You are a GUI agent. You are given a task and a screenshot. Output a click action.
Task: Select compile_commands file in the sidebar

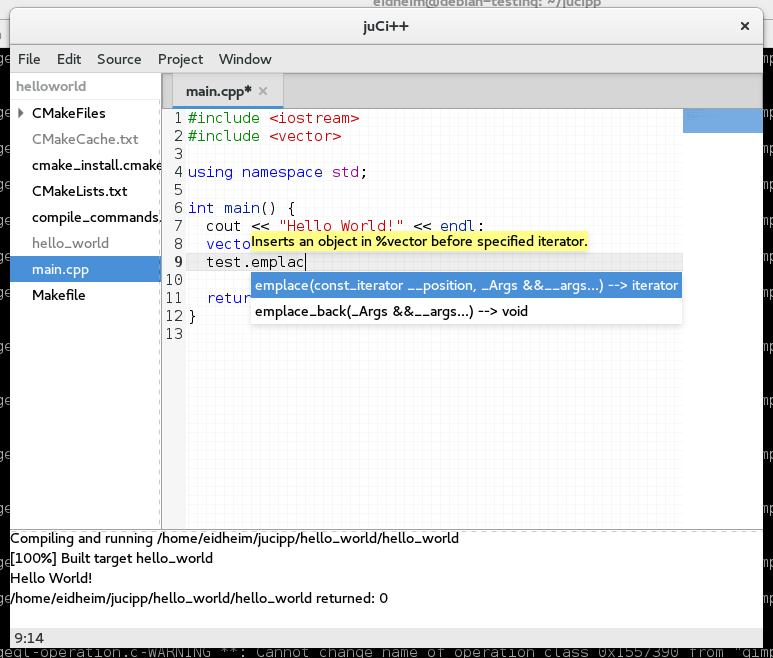pyautogui.click(x=96, y=217)
